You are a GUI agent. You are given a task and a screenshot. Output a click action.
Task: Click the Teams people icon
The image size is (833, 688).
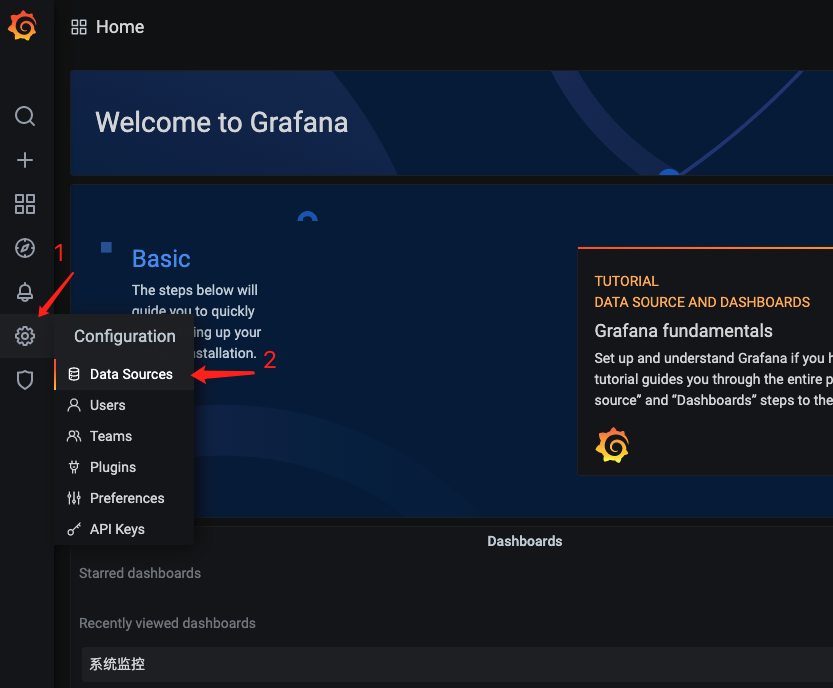pyautogui.click(x=74, y=436)
